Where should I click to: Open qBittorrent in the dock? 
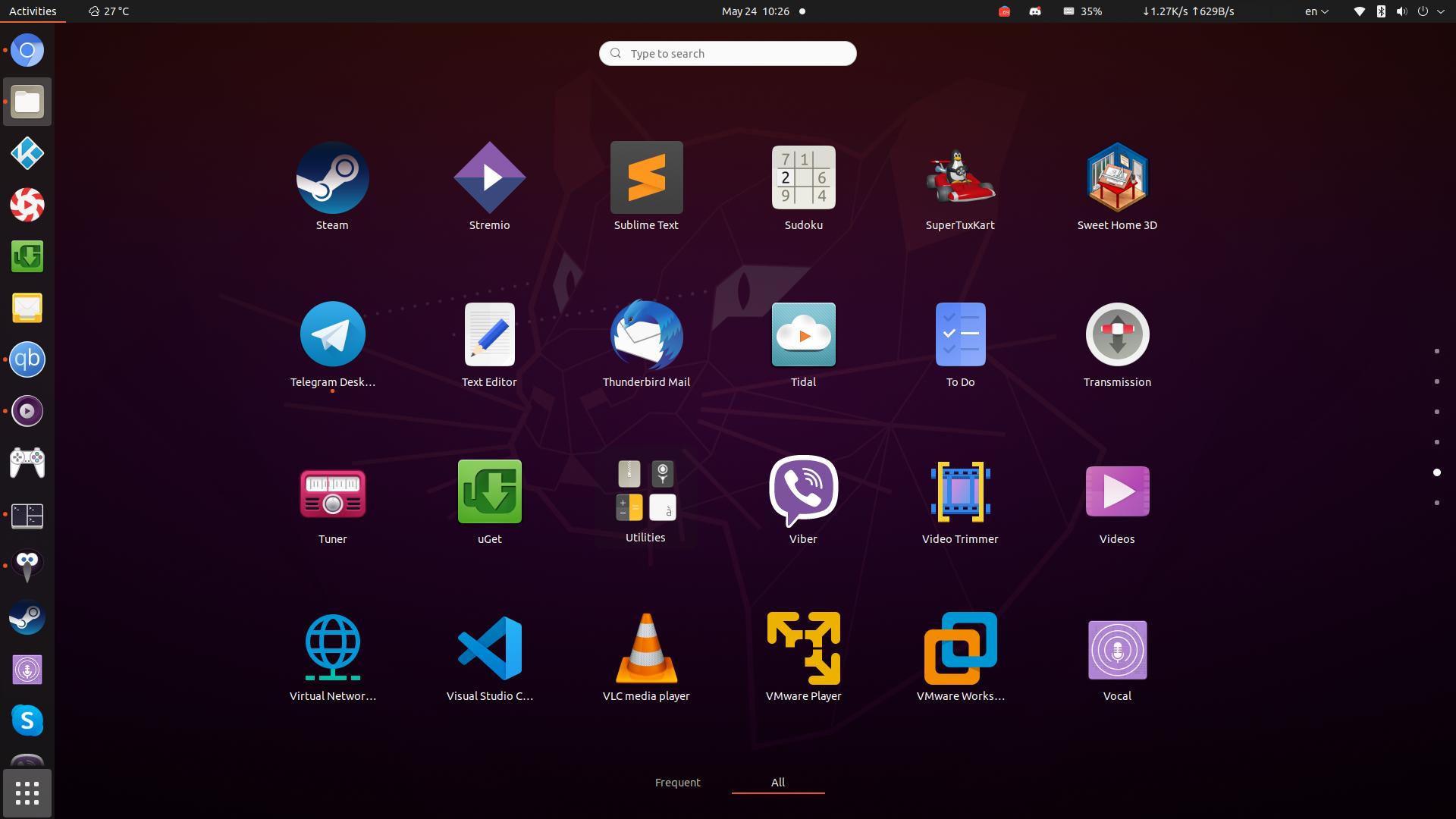(27, 359)
